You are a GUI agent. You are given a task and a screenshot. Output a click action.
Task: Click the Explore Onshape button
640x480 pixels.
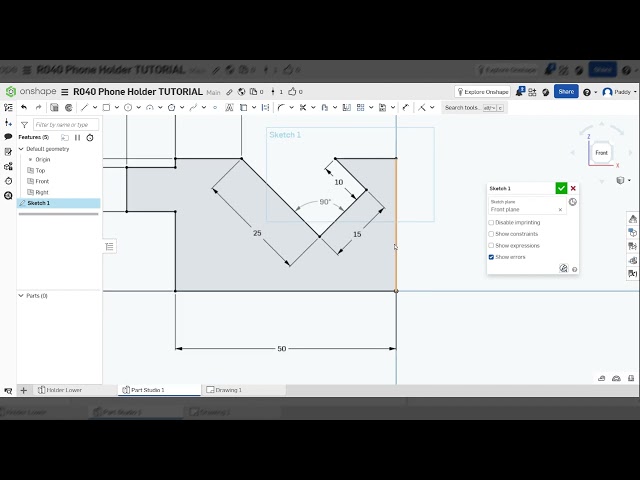482,92
